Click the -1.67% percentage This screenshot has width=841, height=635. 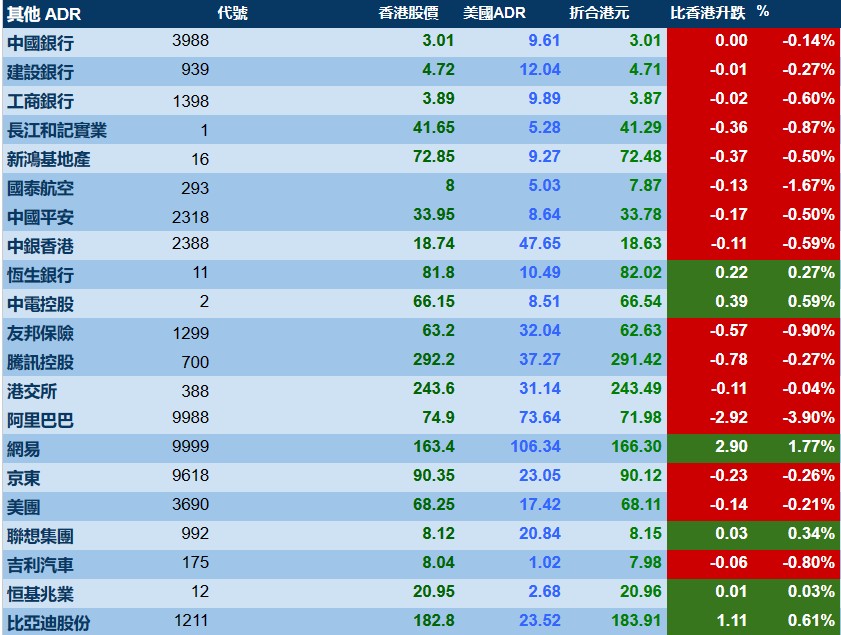click(x=808, y=185)
